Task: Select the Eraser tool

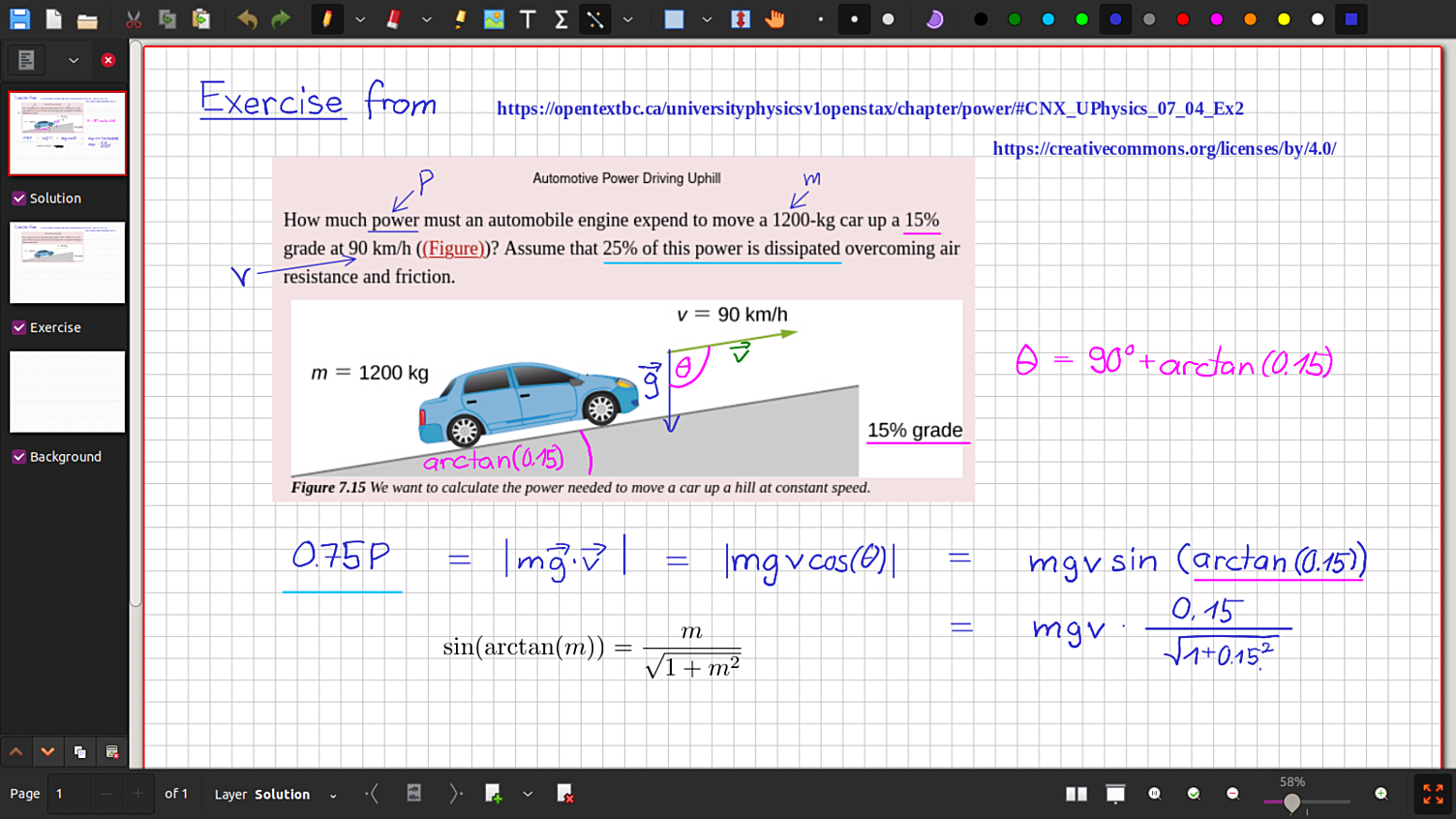Action: coord(393,19)
